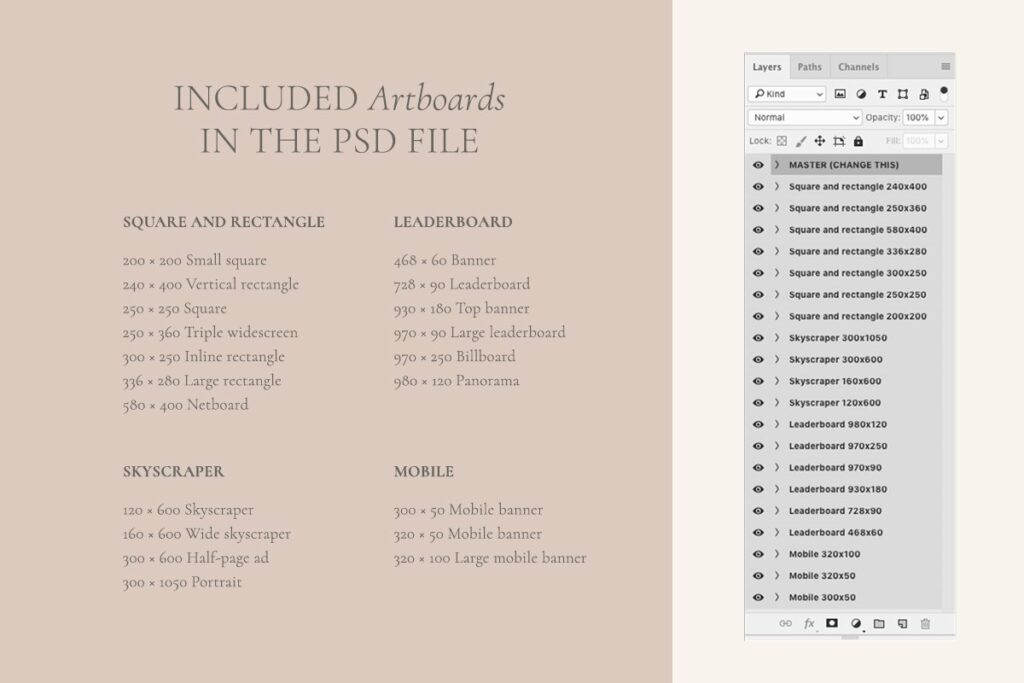
Task: Switch to the Channels tab
Action: [858, 66]
